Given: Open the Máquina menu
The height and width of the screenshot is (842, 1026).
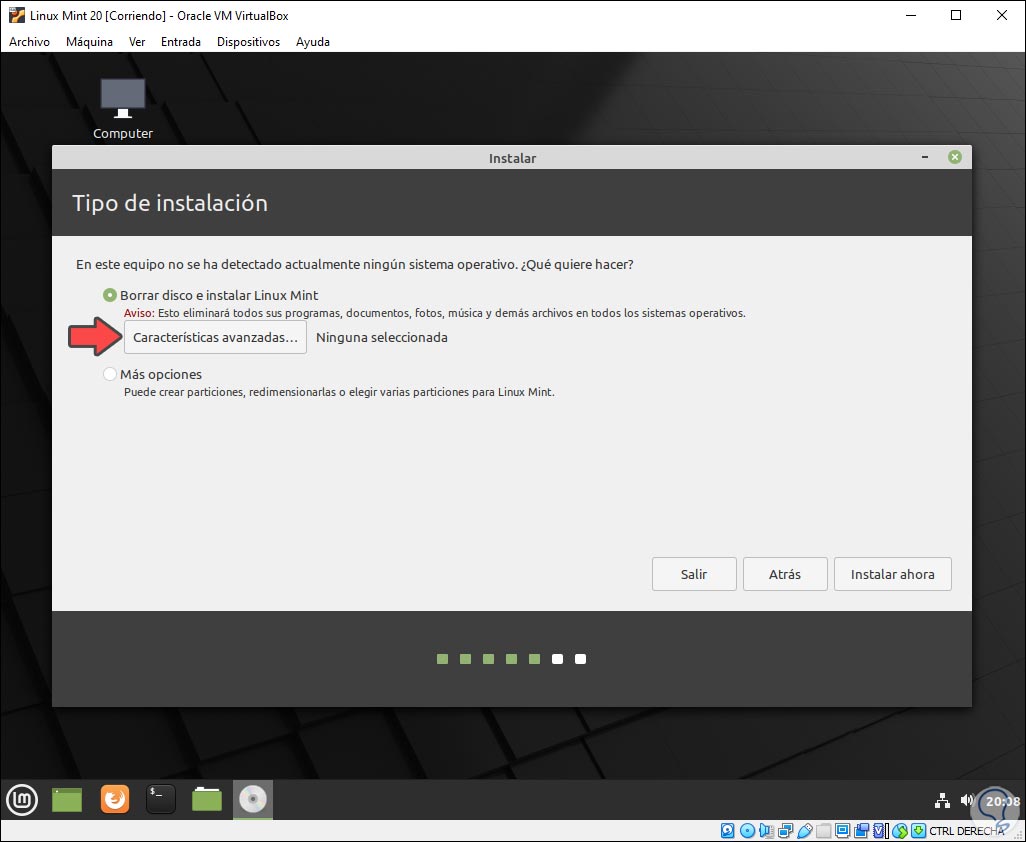Looking at the screenshot, I should pyautogui.click(x=89, y=42).
